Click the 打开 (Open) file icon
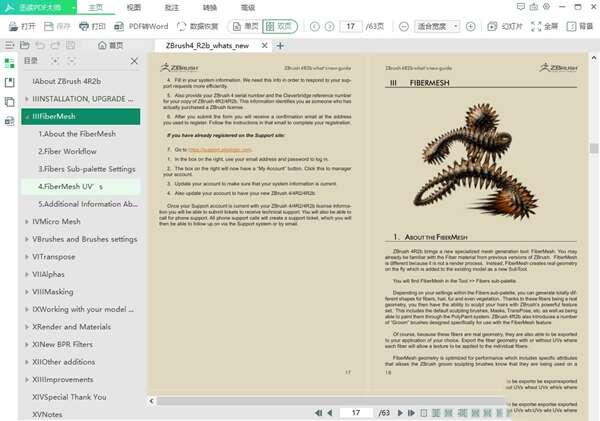Screen dimensions: 600x421 click(12, 26)
